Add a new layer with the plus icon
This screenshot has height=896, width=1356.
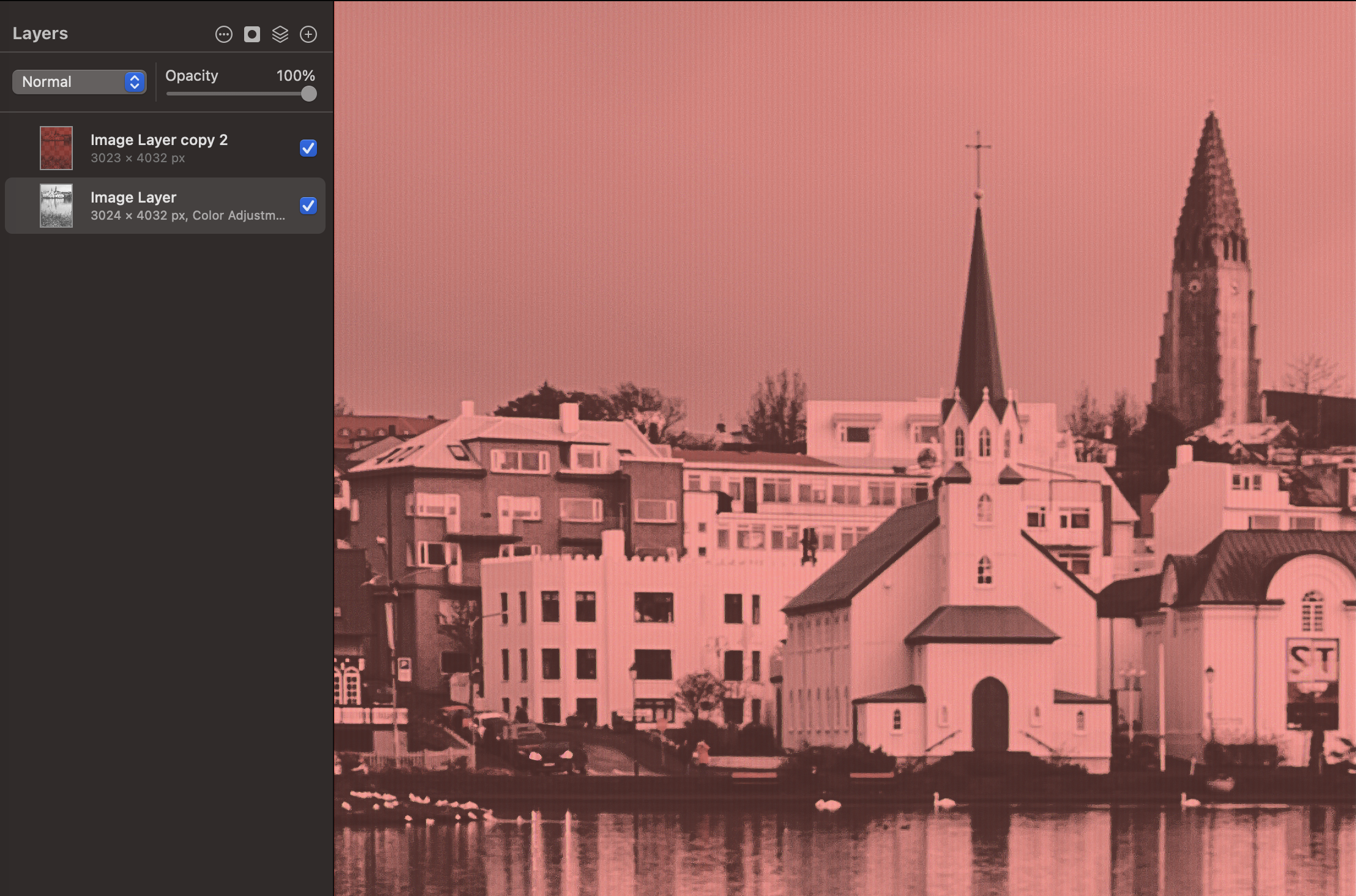coord(308,34)
